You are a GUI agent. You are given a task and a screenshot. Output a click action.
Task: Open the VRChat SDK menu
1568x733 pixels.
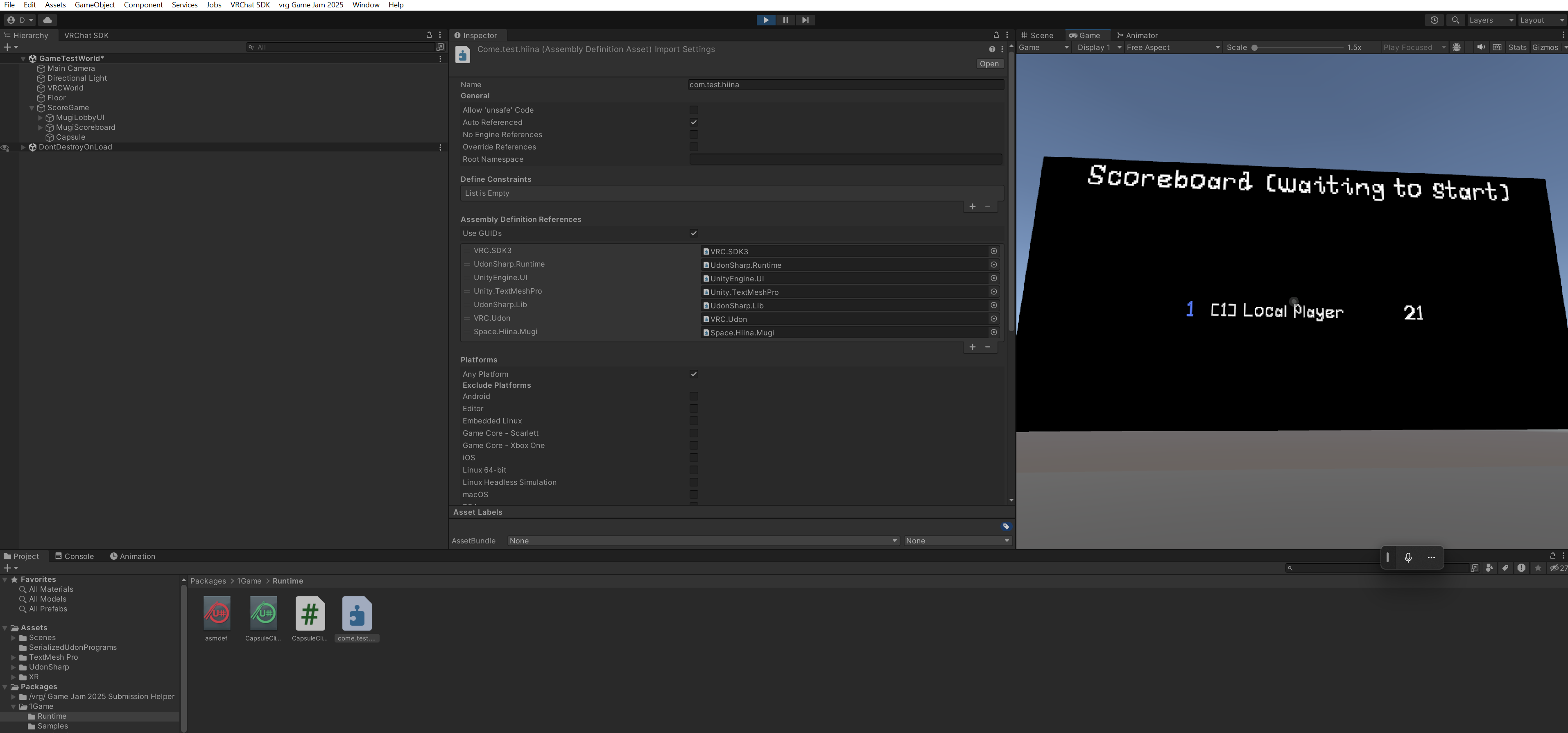[249, 5]
